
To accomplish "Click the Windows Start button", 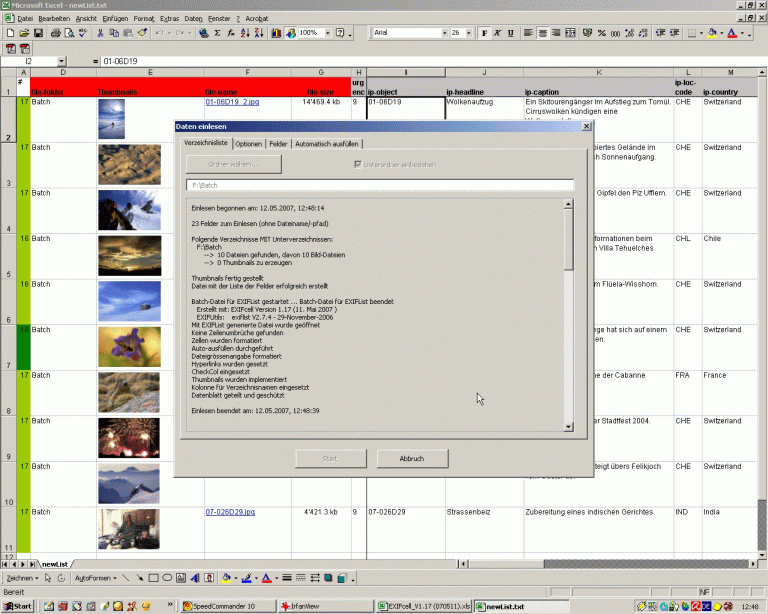I will click(18, 606).
